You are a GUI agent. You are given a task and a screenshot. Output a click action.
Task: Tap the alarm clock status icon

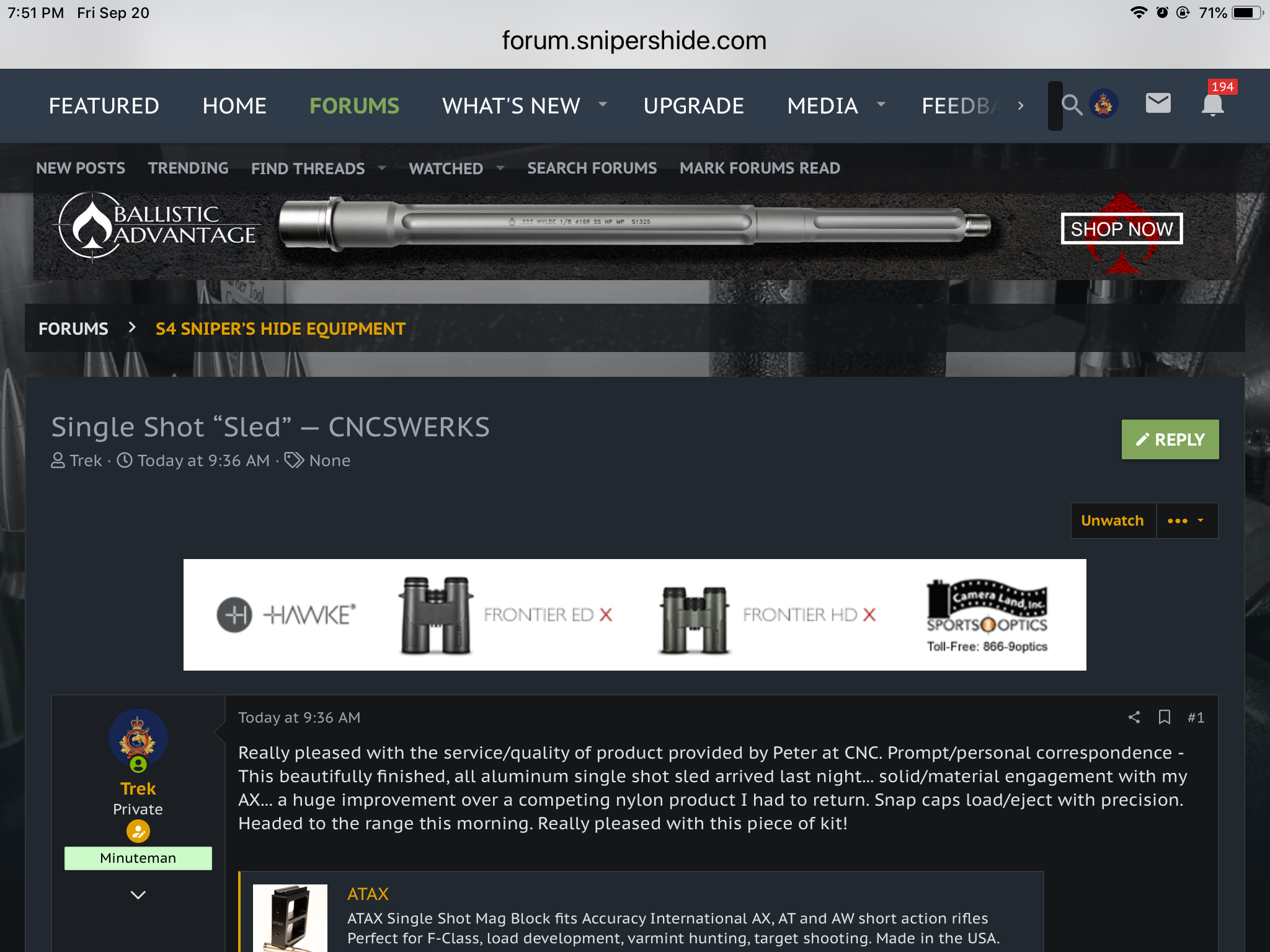1162,12
